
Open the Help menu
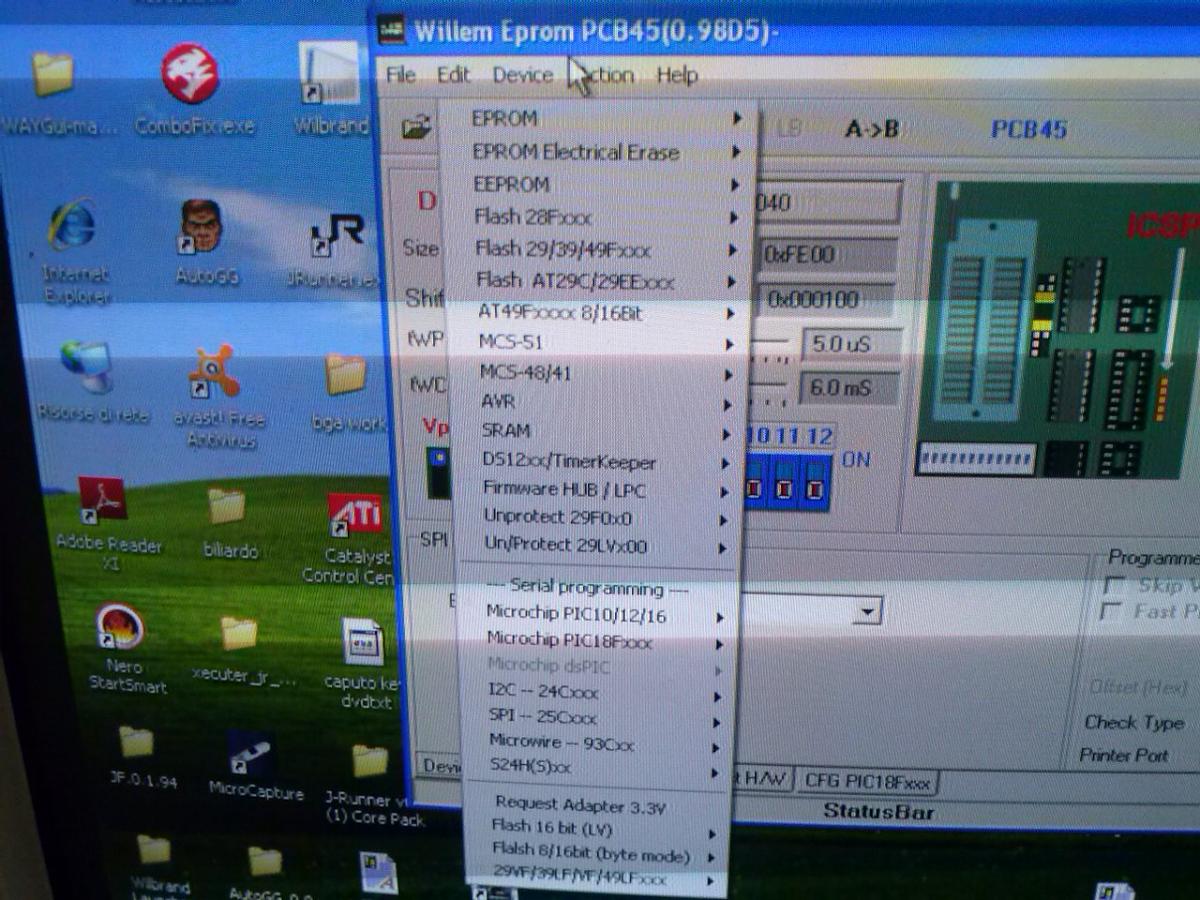click(677, 74)
